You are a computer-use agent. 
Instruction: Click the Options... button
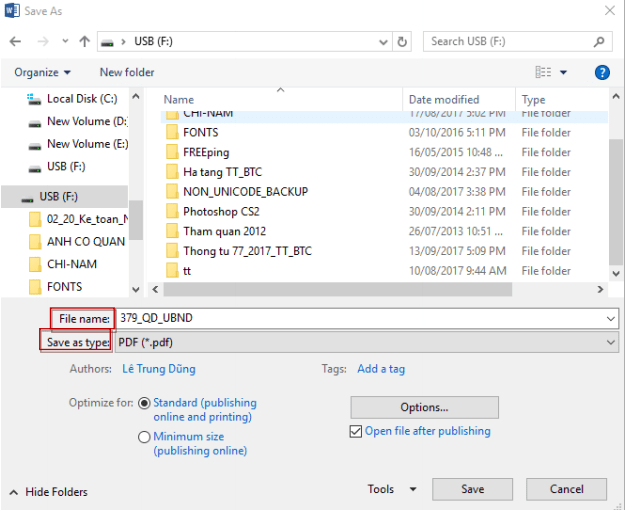424,407
